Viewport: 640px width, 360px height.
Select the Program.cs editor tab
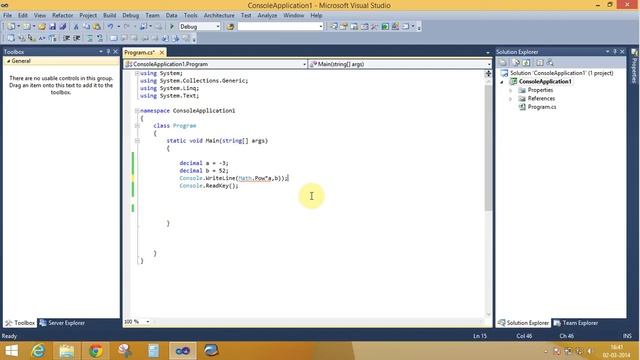coord(140,53)
